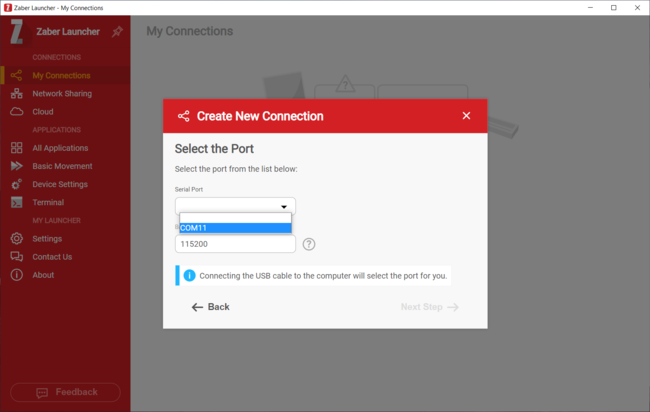Click the Cloud icon in sidebar
650x412 pixels.
click(x=16, y=112)
